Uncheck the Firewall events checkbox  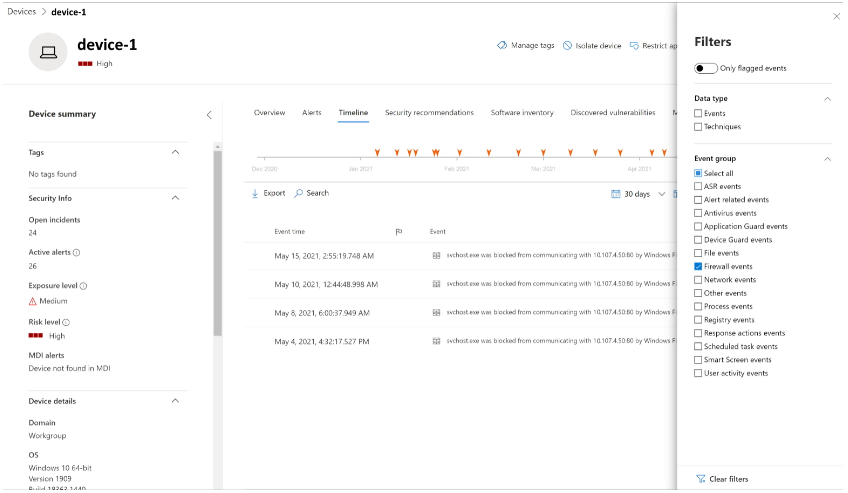pos(698,267)
